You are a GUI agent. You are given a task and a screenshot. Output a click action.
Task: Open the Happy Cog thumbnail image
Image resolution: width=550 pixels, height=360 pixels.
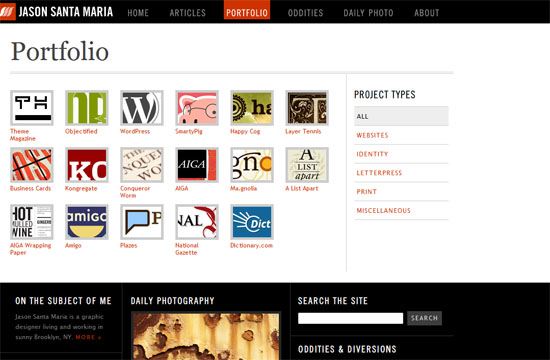(252, 108)
